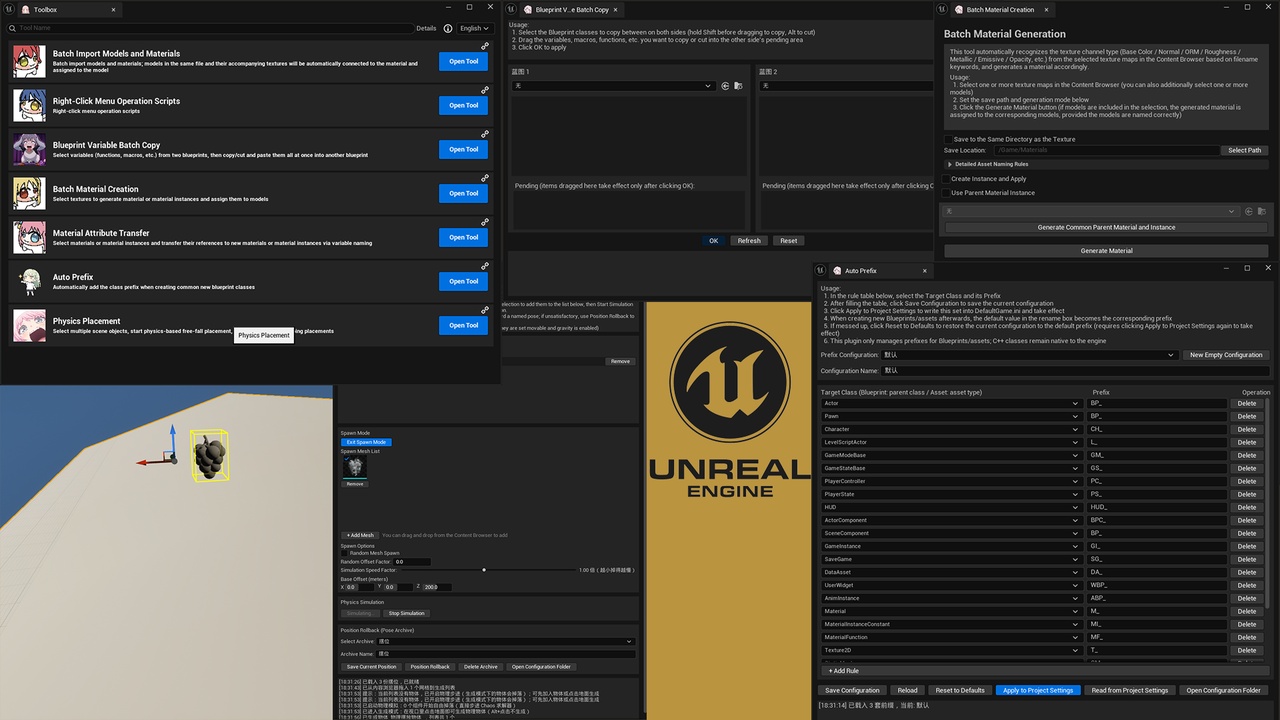This screenshot has height=720, width=1280.
Task: Click the Base Offset Z value field
Action: click(x=437, y=587)
